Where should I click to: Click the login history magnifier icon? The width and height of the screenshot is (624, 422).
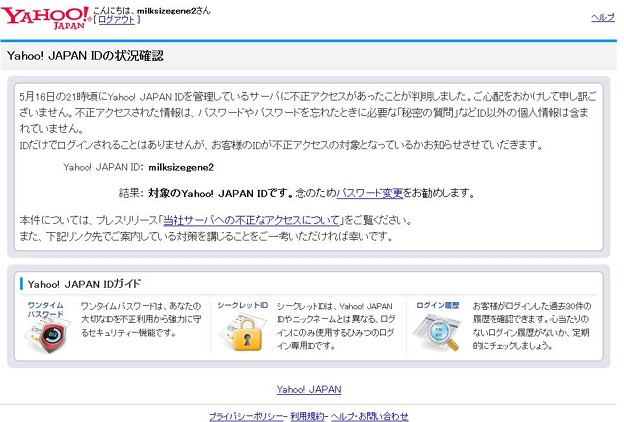437,332
